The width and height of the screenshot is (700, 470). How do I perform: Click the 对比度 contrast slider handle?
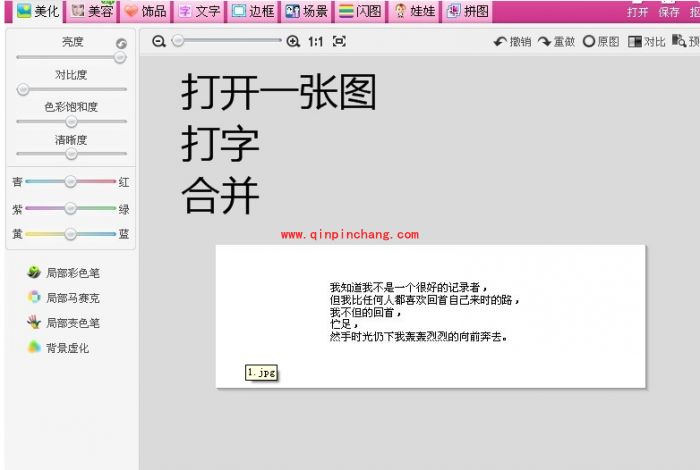23,90
